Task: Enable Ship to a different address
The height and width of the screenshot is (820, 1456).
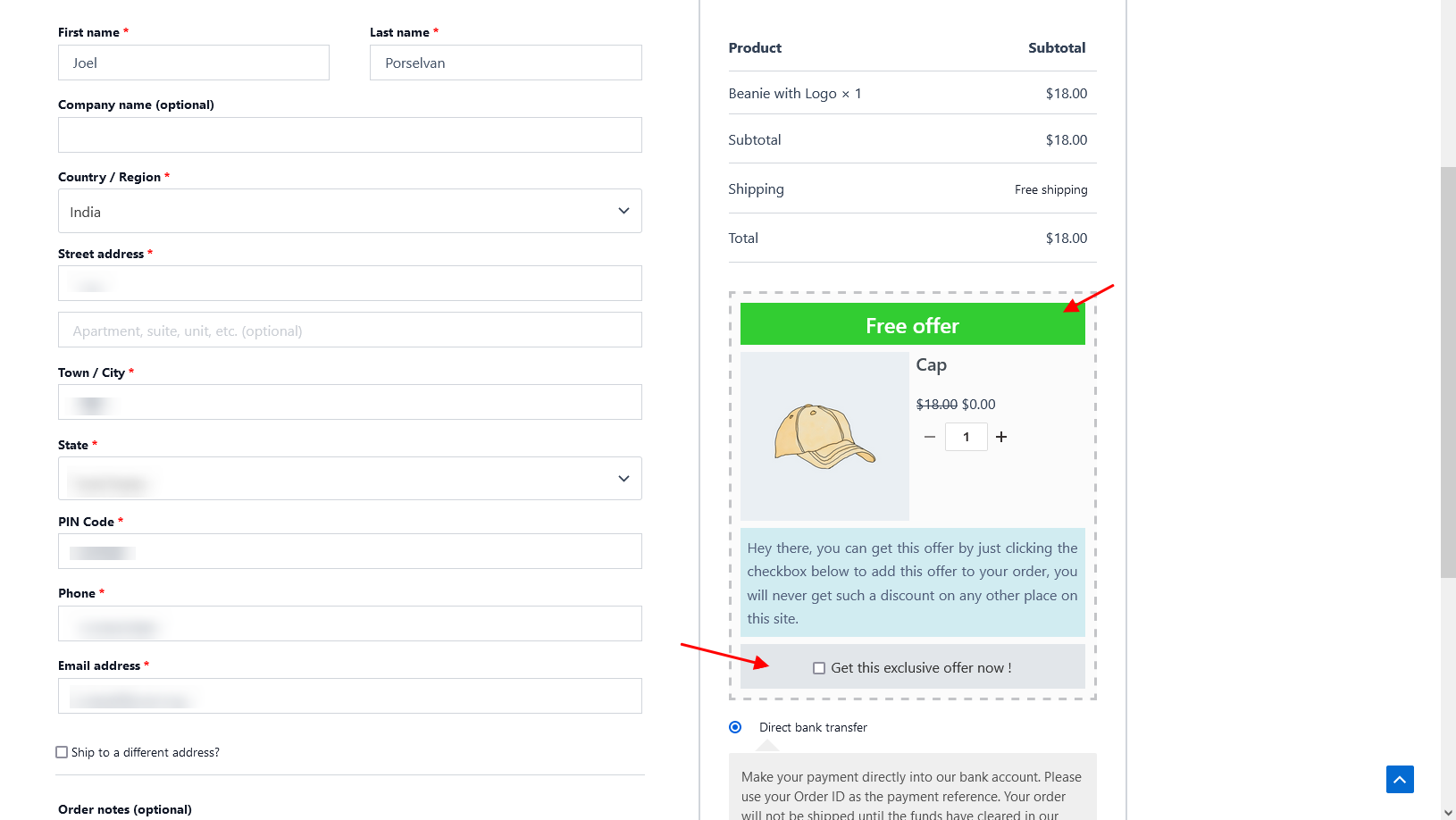Action: [x=62, y=752]
